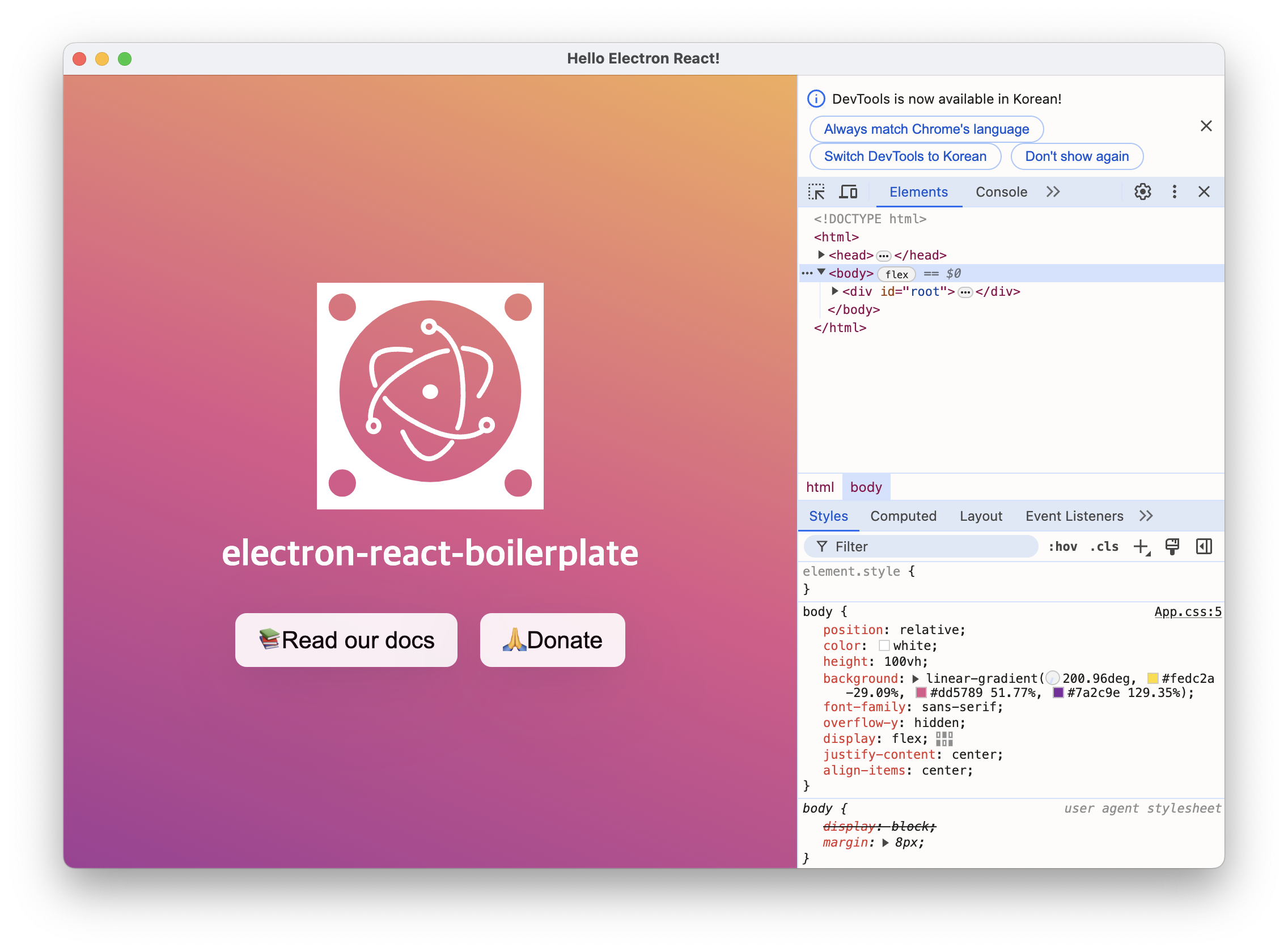Viewport: 1288px width, 952px height.
Task: Toggle the .cls element classes panel
Action: coord(1104,547)
